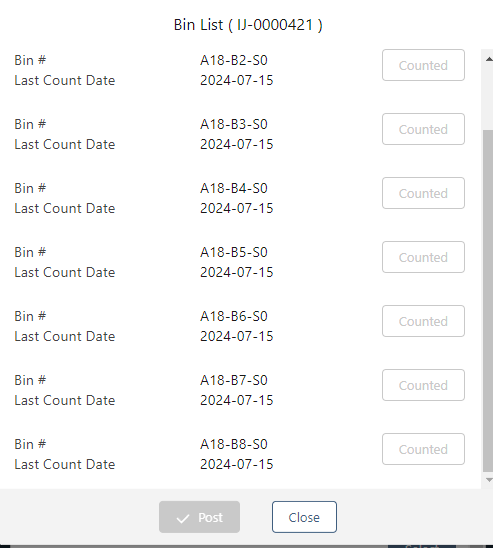Select the bin number A18-B2-S0 text
The height and width of the screenshot is (548, 493).
[x=234, y=60]
